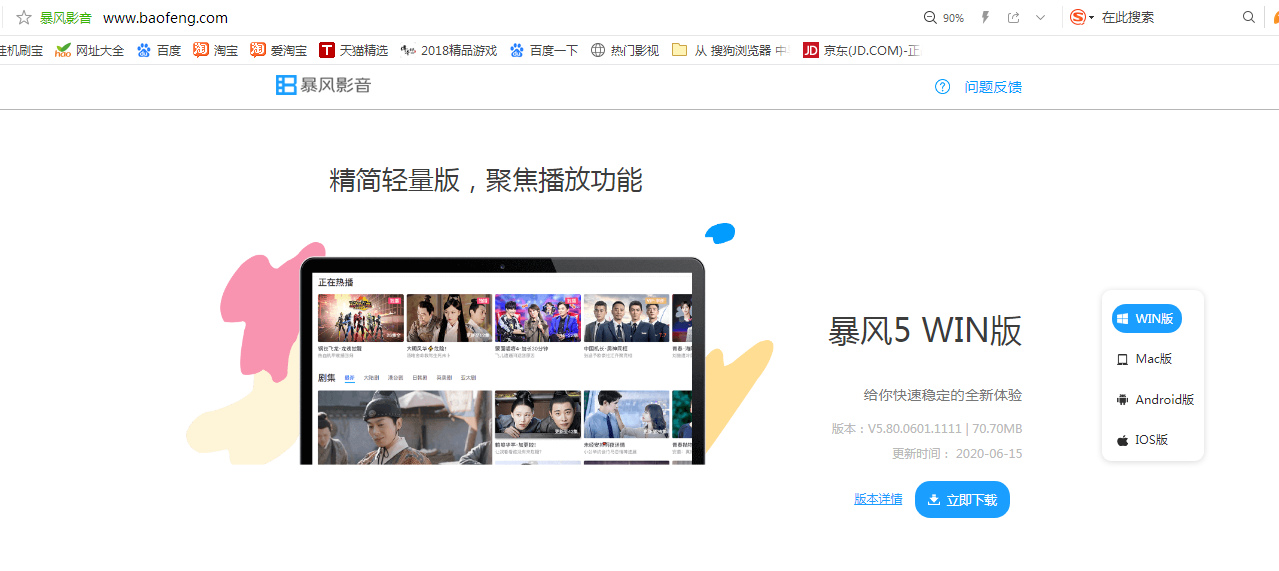Viewport: 1279px width, 571px height.
Task: Click the Mac tablet icon beside Mac版
Action: click(x=1123, y=359)
